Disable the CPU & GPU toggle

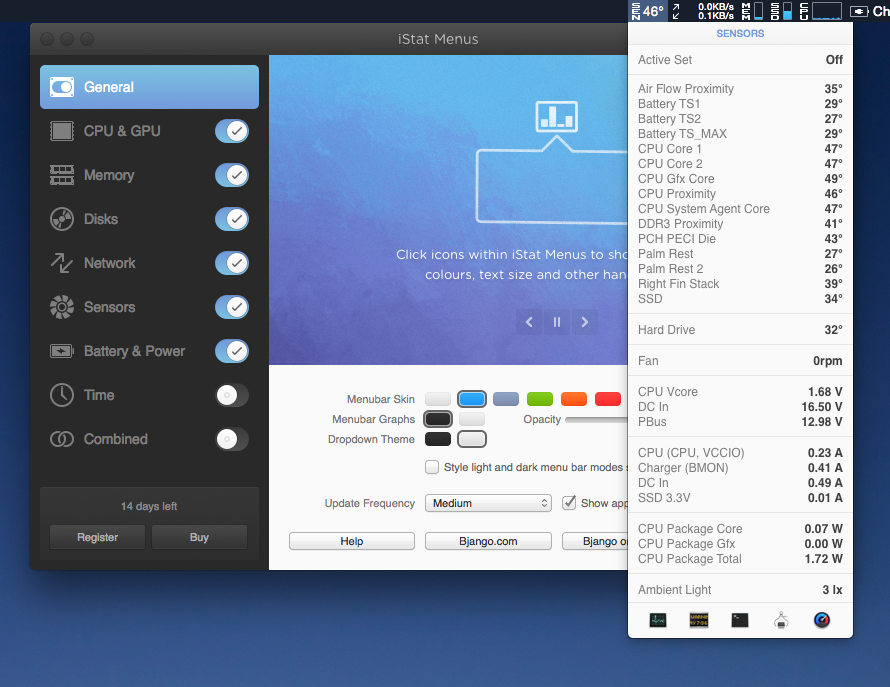(x=232, y=131)
